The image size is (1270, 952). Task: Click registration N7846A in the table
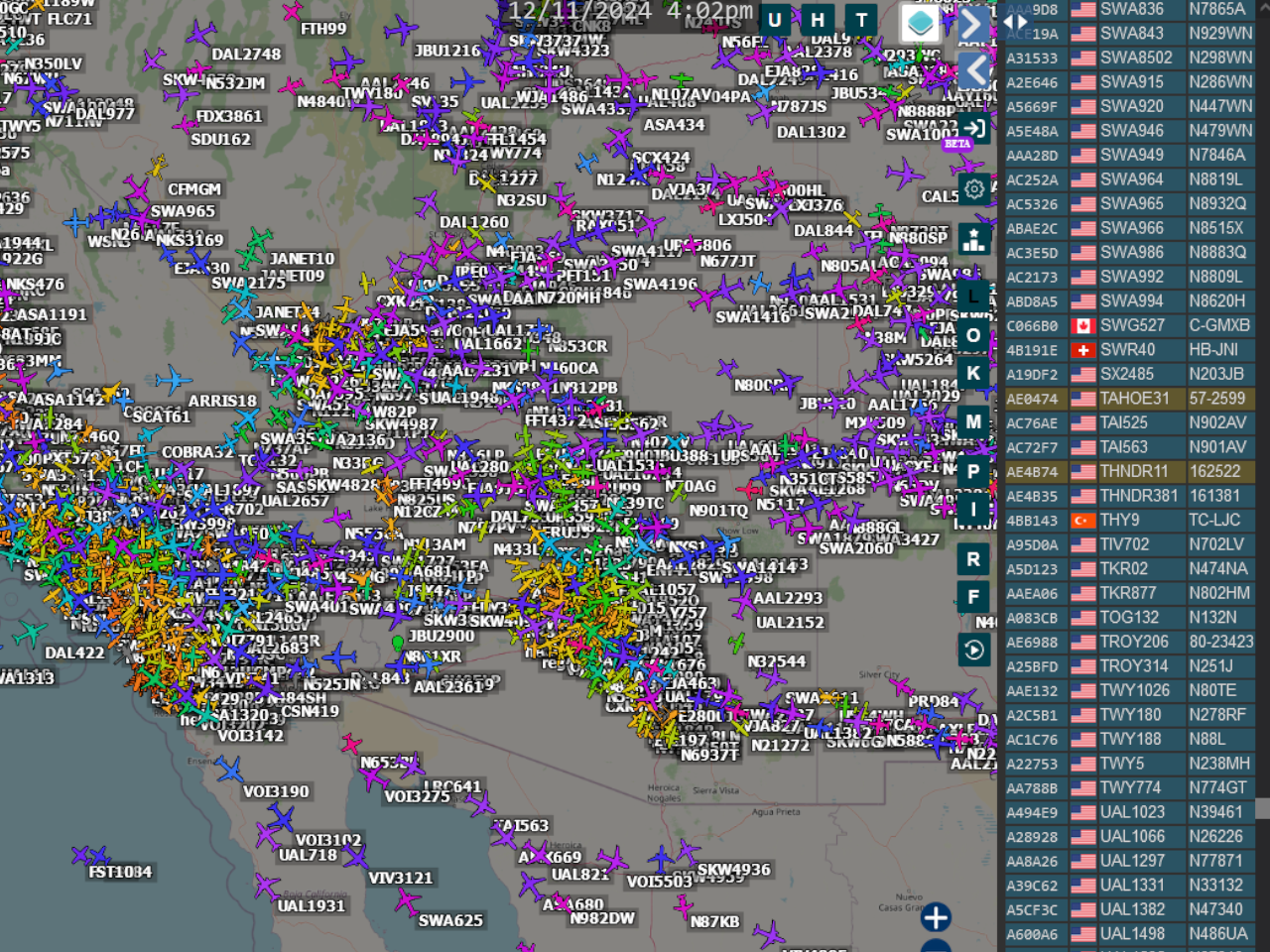pos(1217,155)
